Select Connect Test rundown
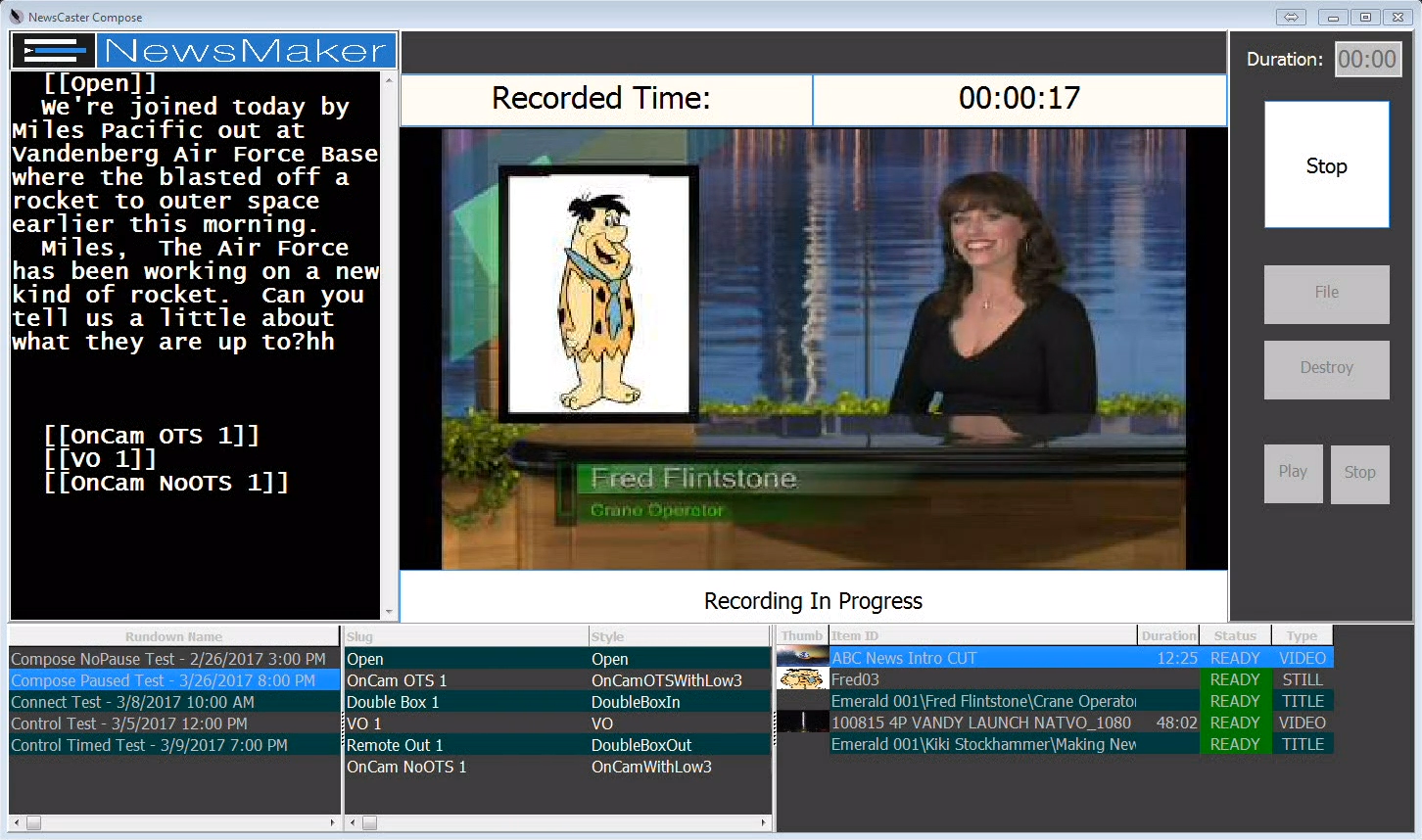Viewport: 1422px width, 840px height. [x=174, y=702]
